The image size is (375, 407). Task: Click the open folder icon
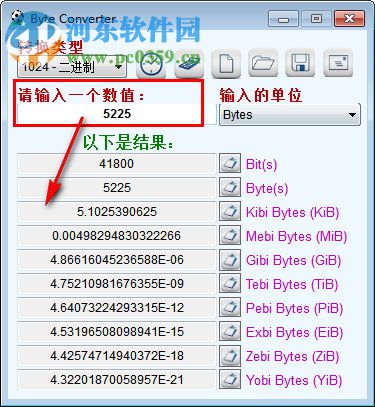[x=263, y=64]
